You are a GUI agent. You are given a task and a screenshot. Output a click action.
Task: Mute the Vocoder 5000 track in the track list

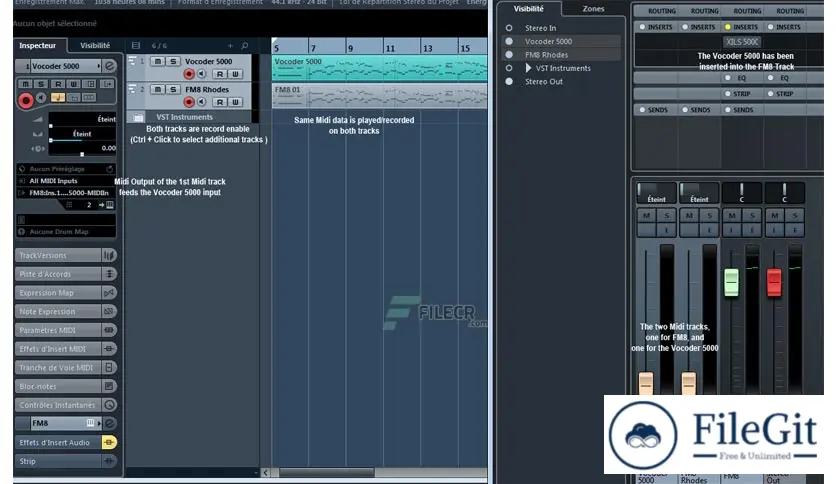[x=157, y=61]
